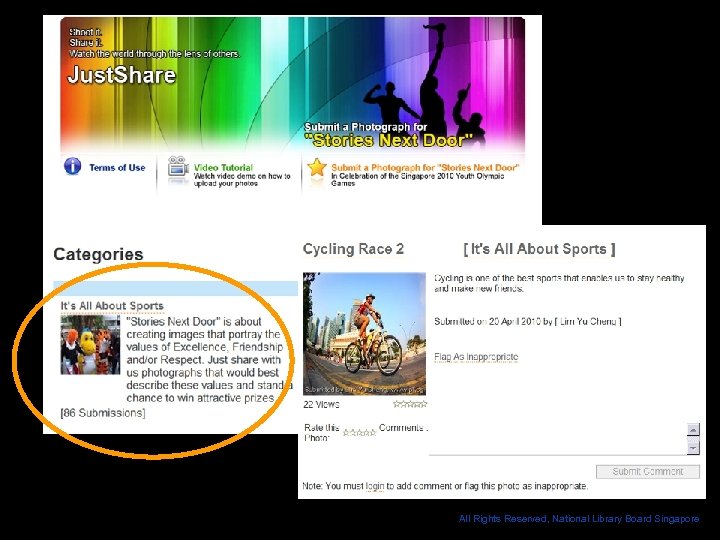This screenshot has height=540, width=720.
Task: Click inside the Comments text box
Action: [x=557, y=439]
